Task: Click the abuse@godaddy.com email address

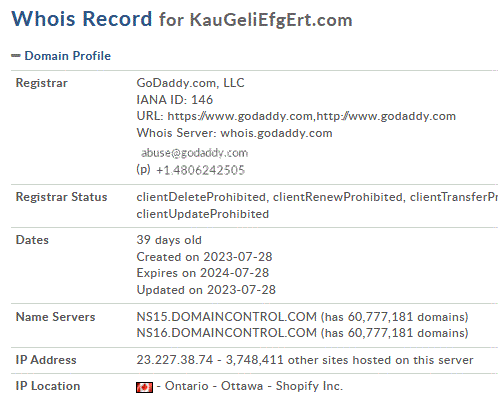Action: pyautogui.click(x=194, y=153)
